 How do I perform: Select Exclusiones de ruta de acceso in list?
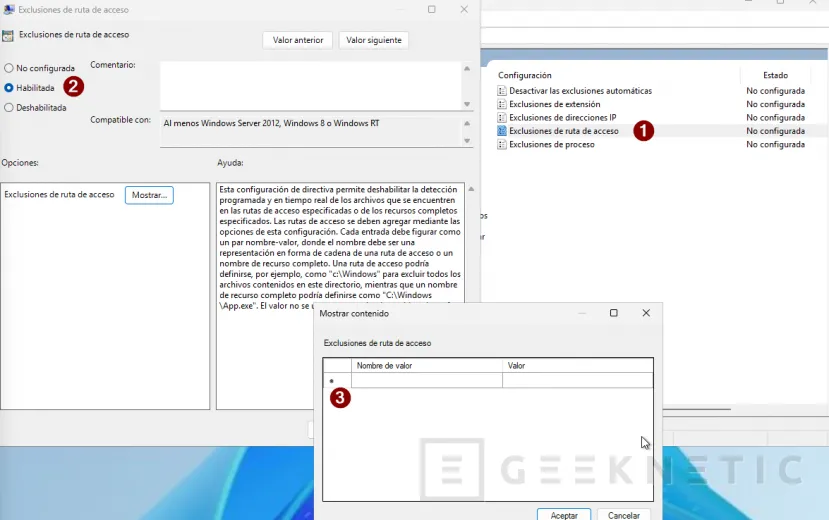point(564,131)
